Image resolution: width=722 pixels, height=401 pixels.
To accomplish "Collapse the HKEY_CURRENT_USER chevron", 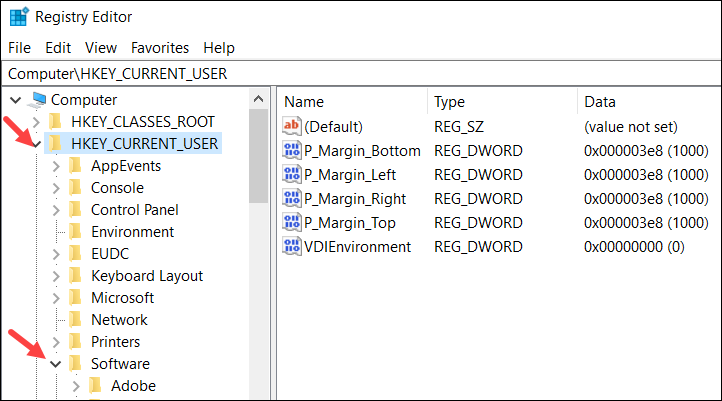I will (36, 144).
